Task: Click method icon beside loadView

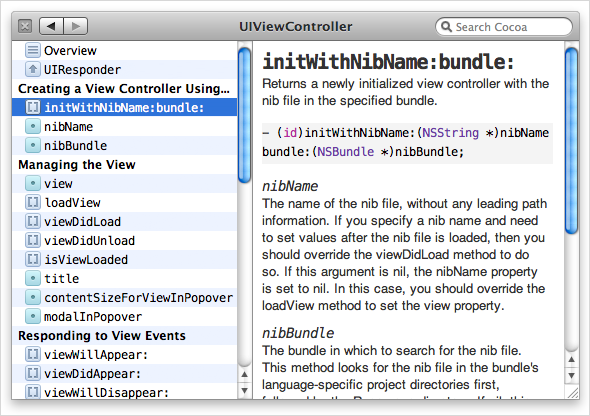Action: [33, 202]
